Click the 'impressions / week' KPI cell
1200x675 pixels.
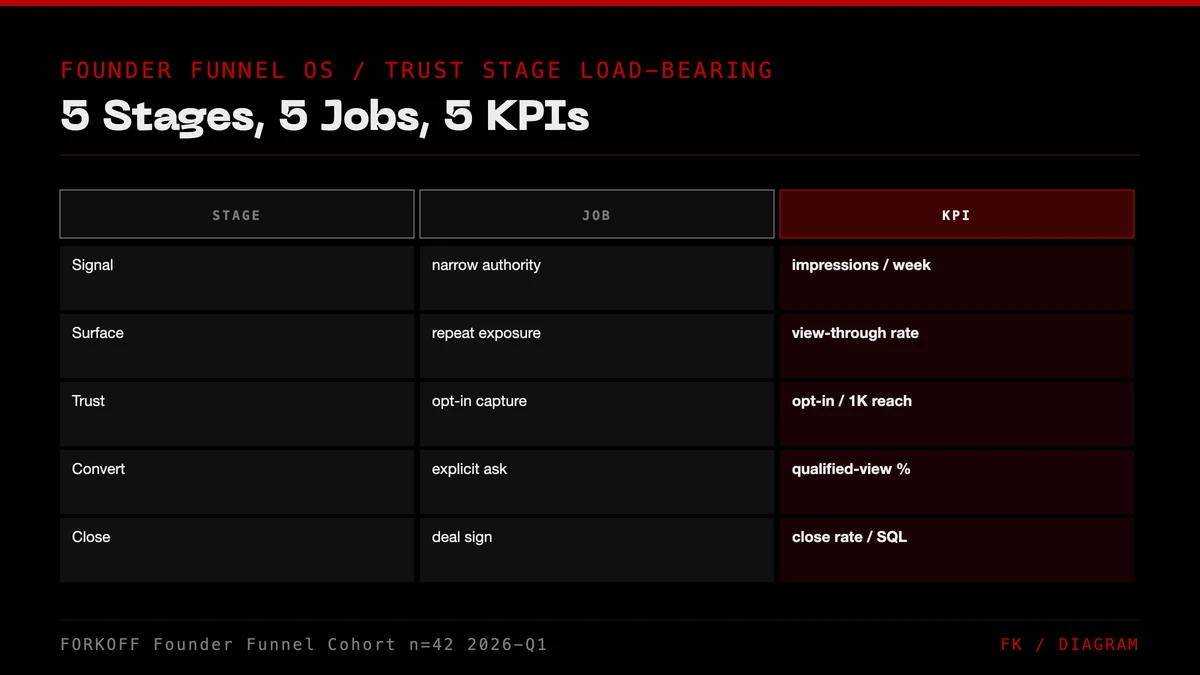(x=957, y=278)
